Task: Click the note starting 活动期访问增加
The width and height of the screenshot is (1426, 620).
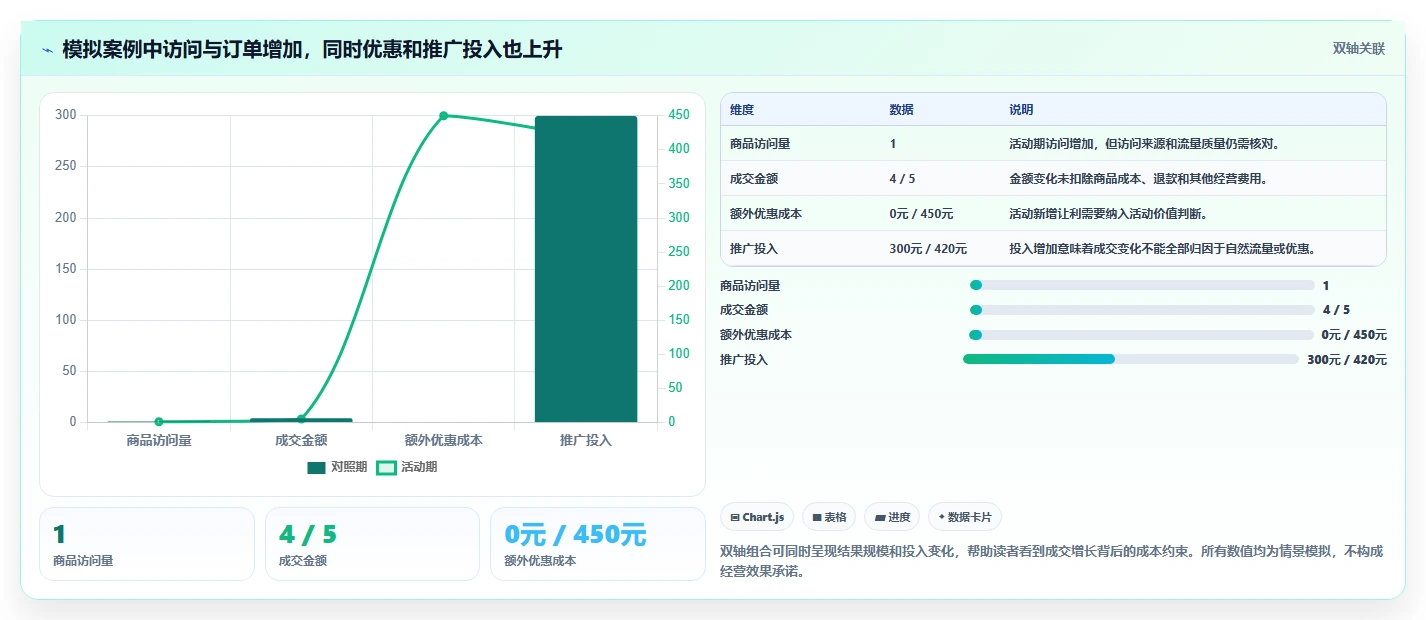Action: point(1145,144)
